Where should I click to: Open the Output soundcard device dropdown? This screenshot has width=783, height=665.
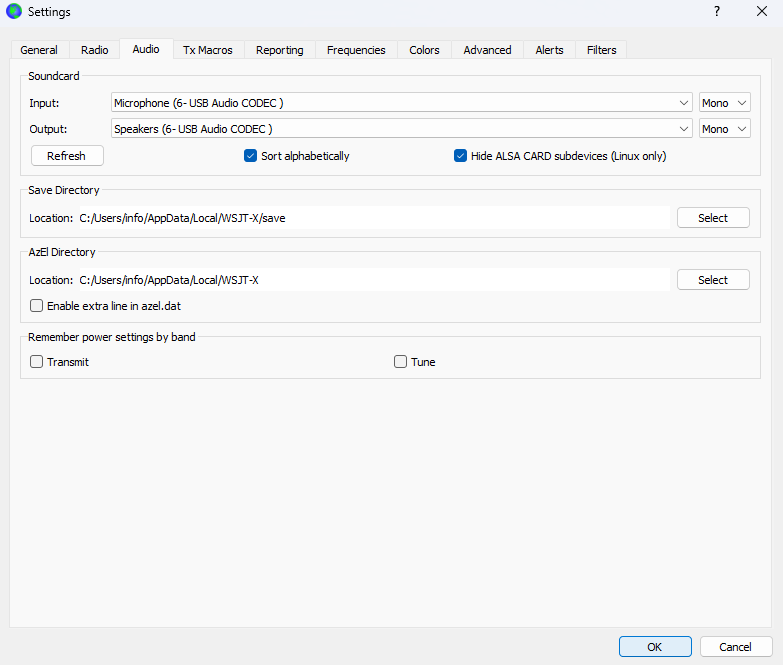click(401, 128)
